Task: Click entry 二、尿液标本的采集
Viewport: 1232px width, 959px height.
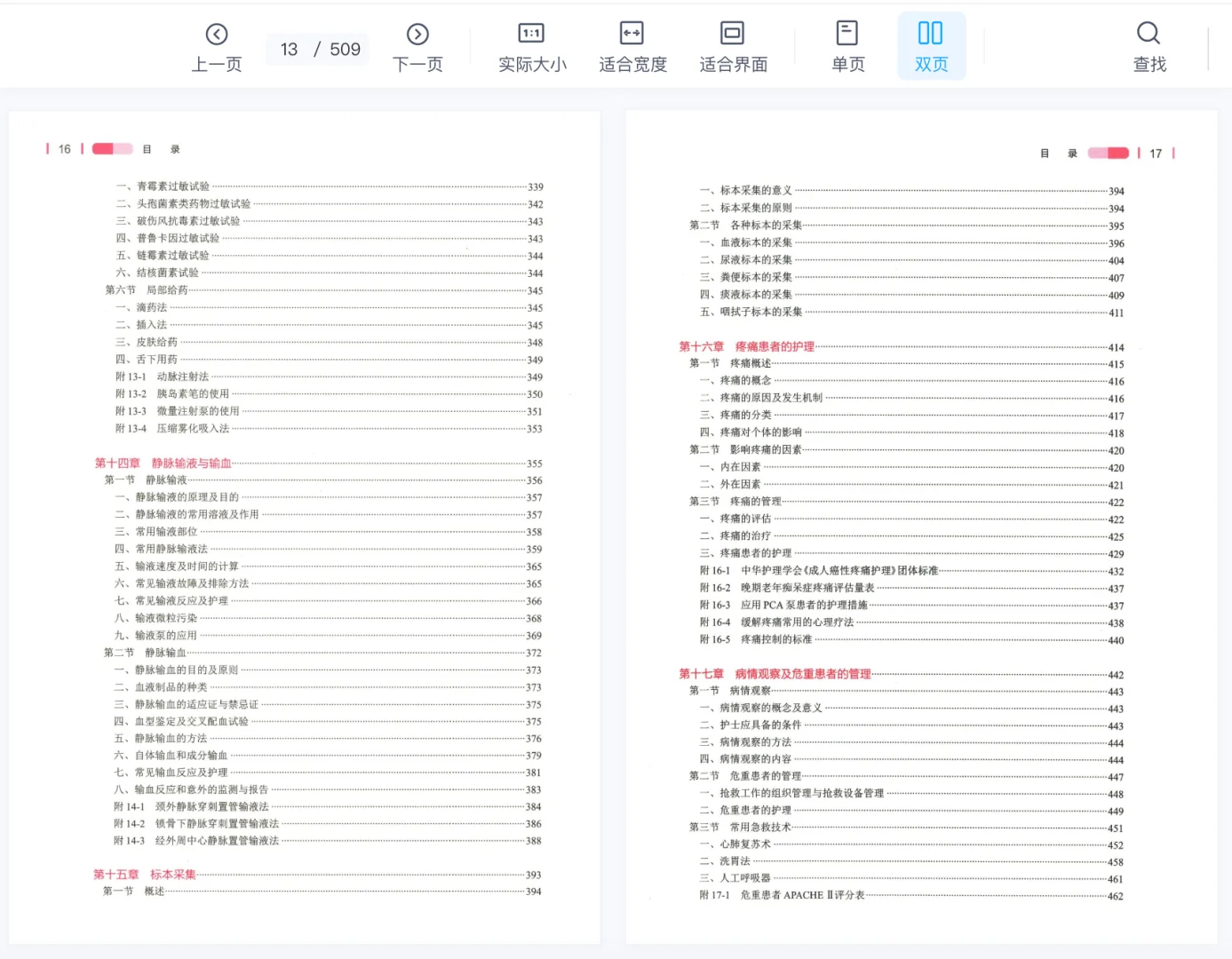Action: (x=746, y=260)
